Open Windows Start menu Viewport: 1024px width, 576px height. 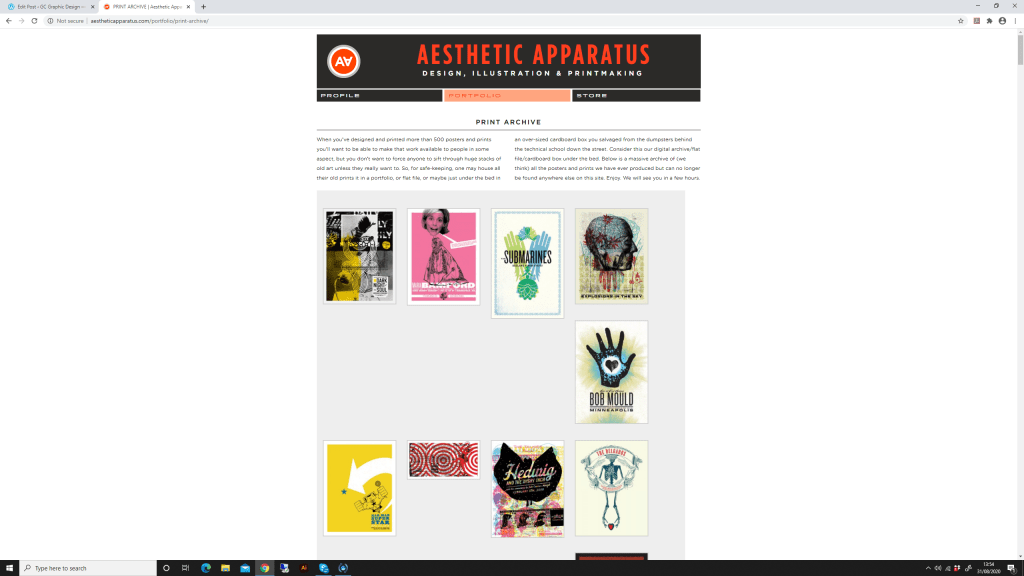pyautogui.click(x=9, y=568)
